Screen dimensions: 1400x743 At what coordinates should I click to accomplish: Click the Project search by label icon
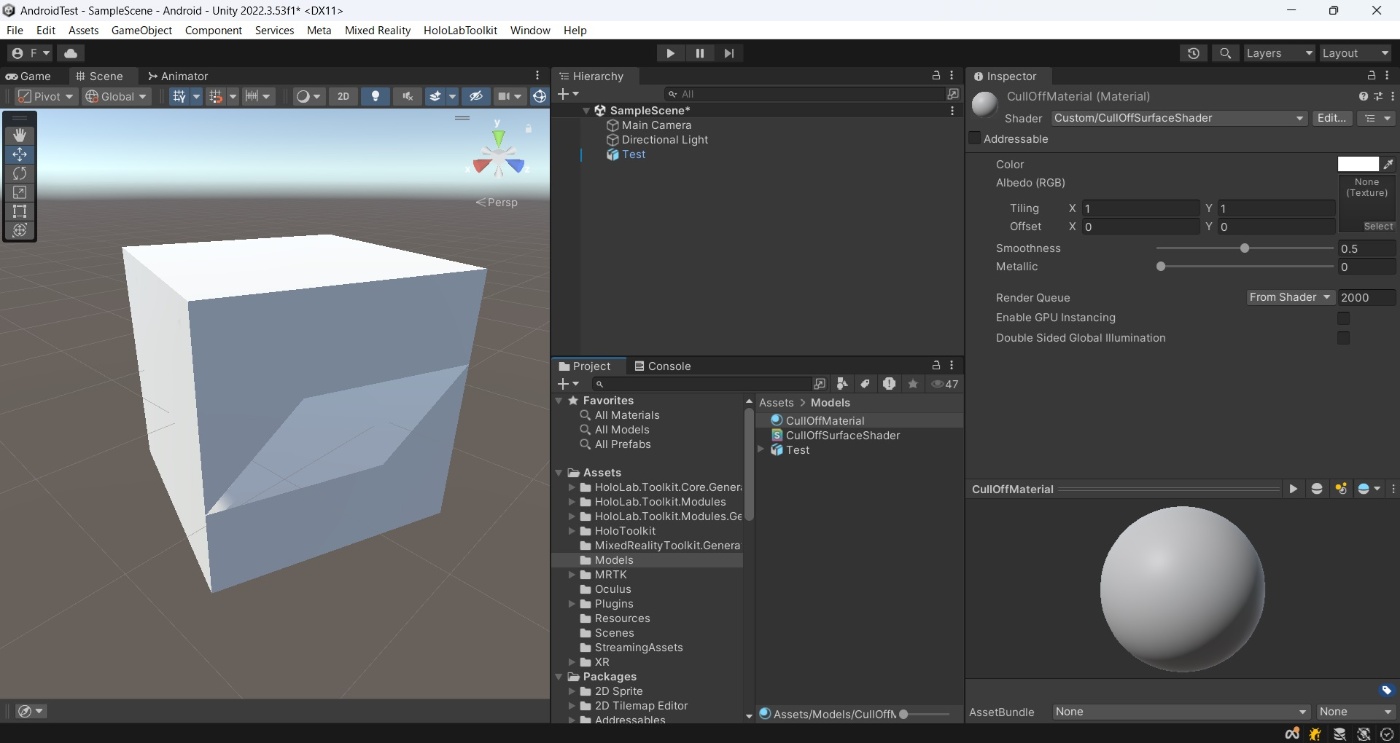point(865,384)
